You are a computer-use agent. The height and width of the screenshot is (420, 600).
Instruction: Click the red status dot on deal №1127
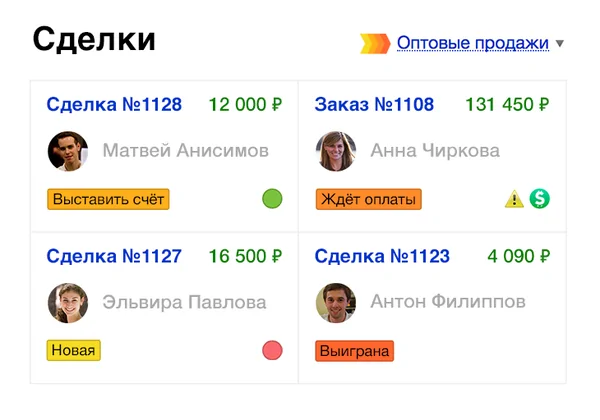point(272,350)
